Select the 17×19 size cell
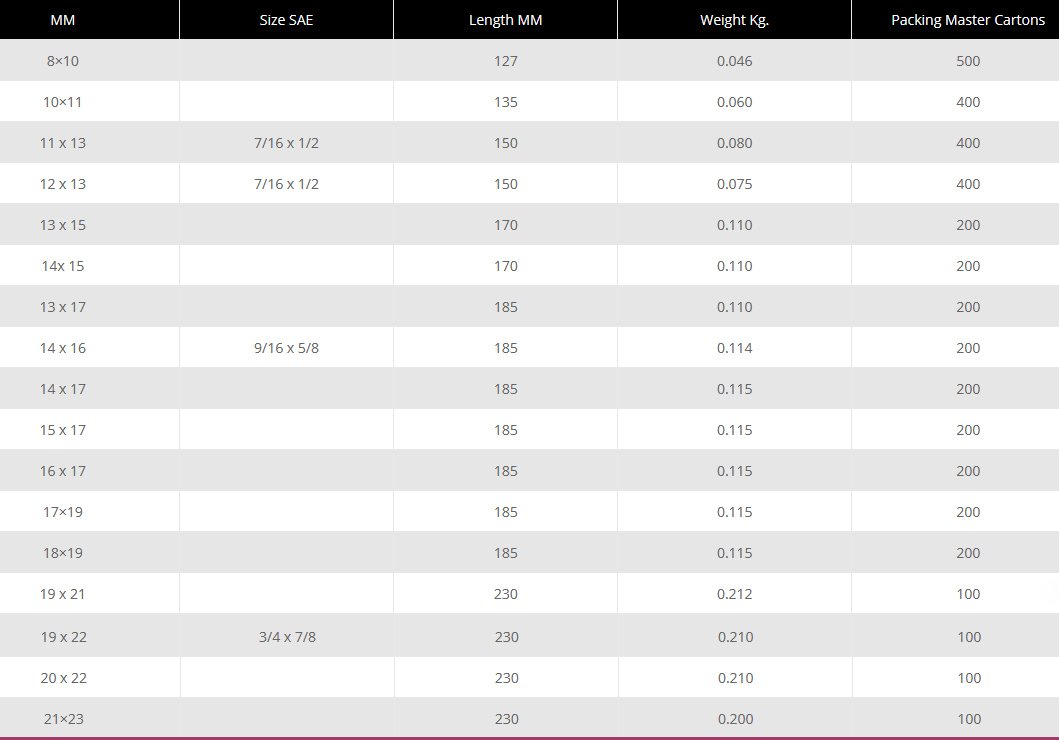1059x740 pixels. click(63, 512)
